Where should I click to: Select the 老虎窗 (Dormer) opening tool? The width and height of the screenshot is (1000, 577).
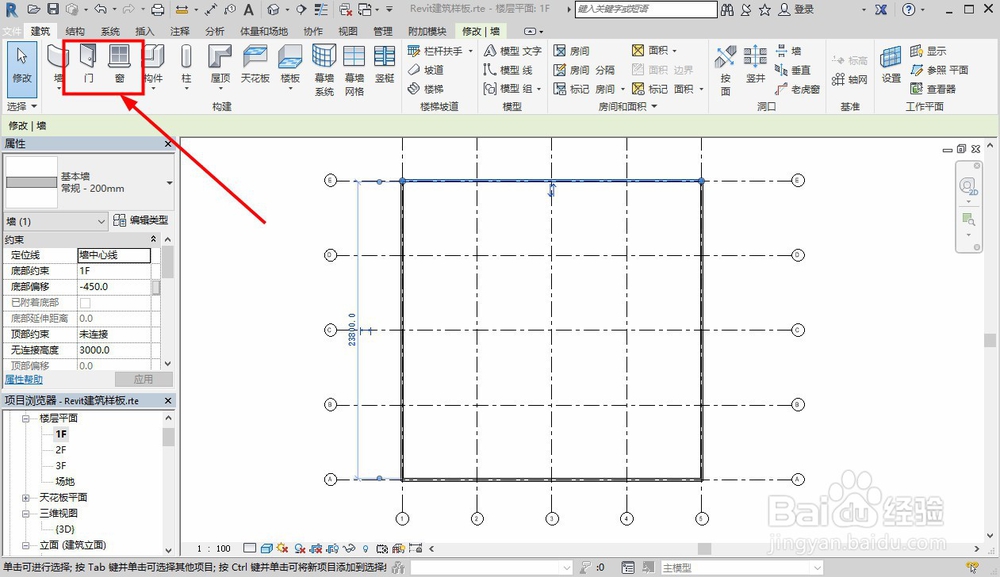tap(797, 89)
